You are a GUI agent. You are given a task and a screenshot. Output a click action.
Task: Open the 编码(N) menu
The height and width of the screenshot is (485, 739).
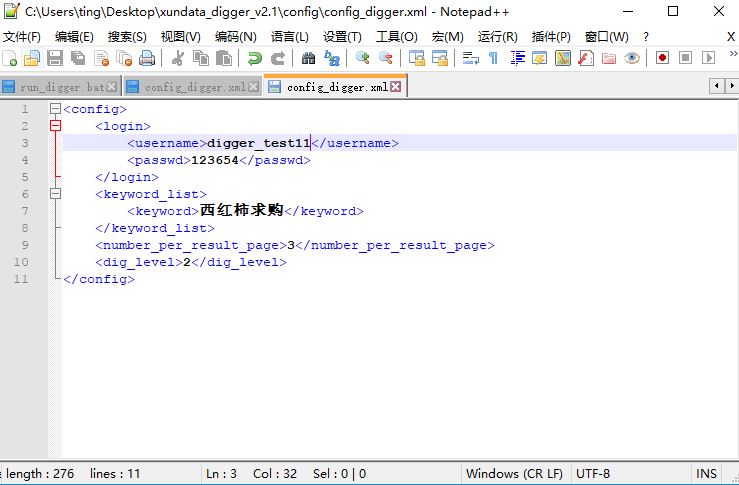tap(236, 37)
